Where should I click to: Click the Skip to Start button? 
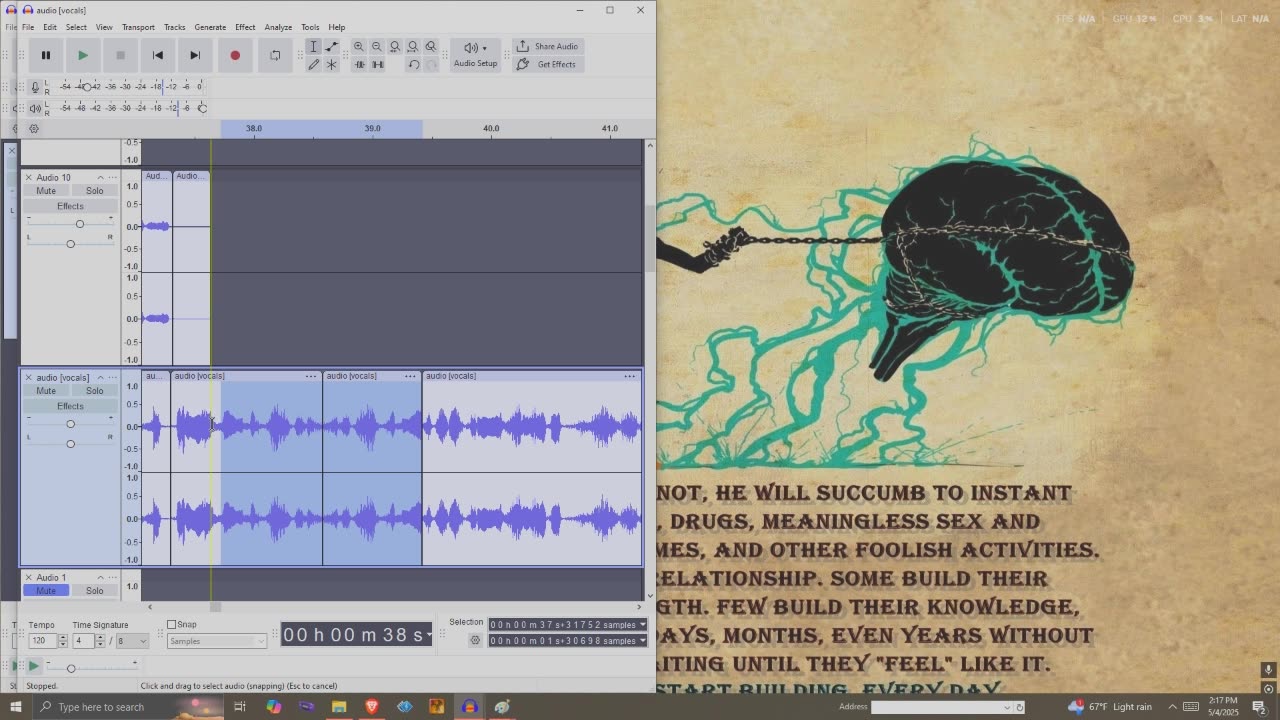click(158, 56)
